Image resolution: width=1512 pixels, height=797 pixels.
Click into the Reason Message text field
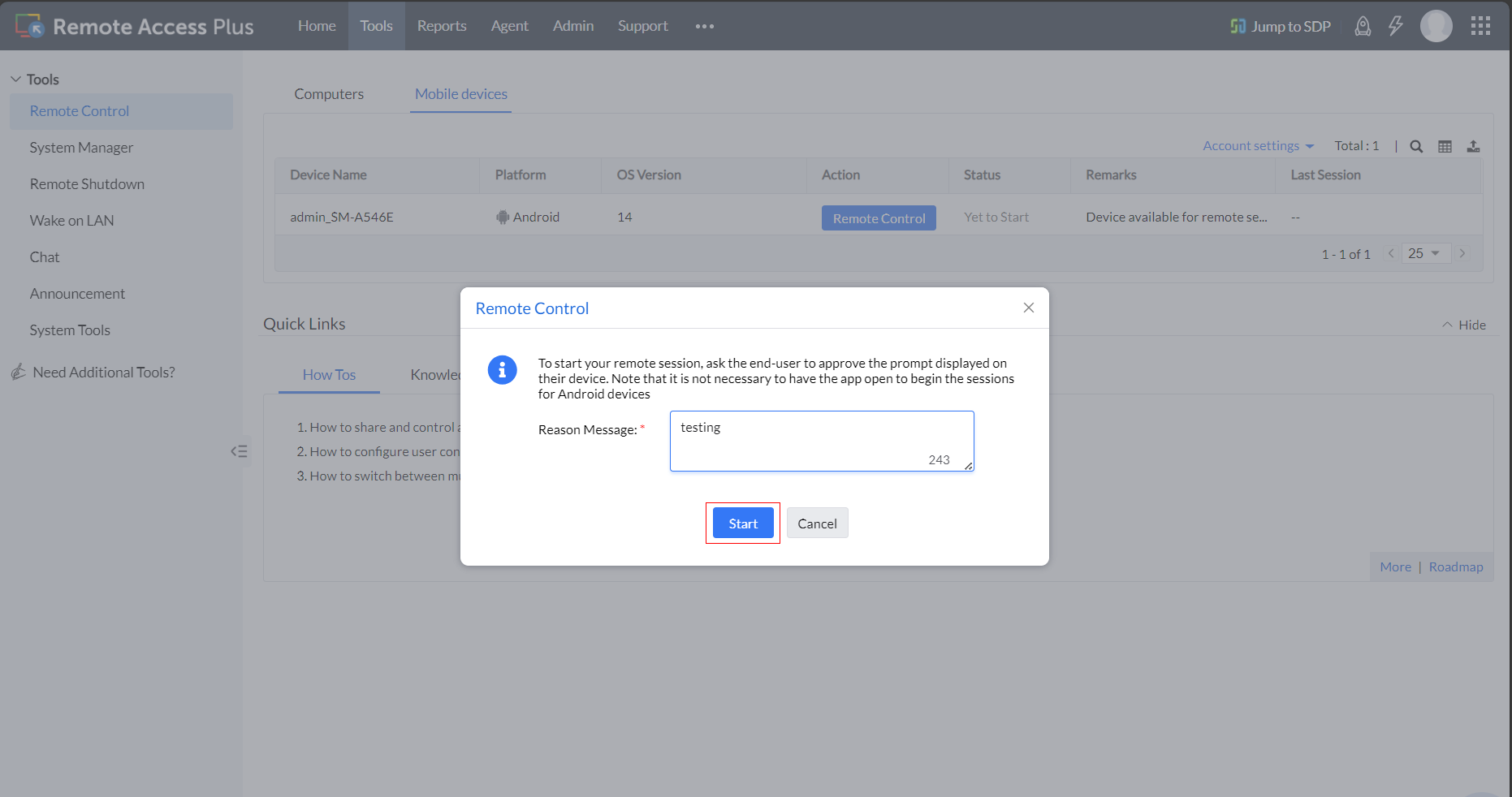822,441
